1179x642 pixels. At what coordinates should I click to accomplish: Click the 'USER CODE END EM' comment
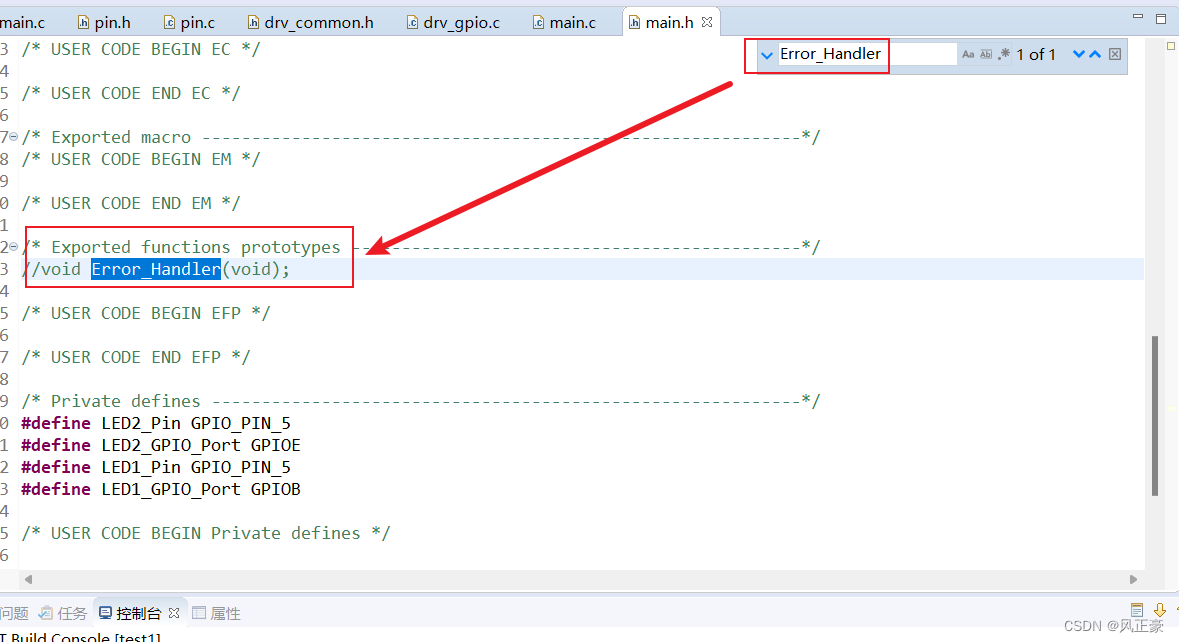(x=131, y=203)
